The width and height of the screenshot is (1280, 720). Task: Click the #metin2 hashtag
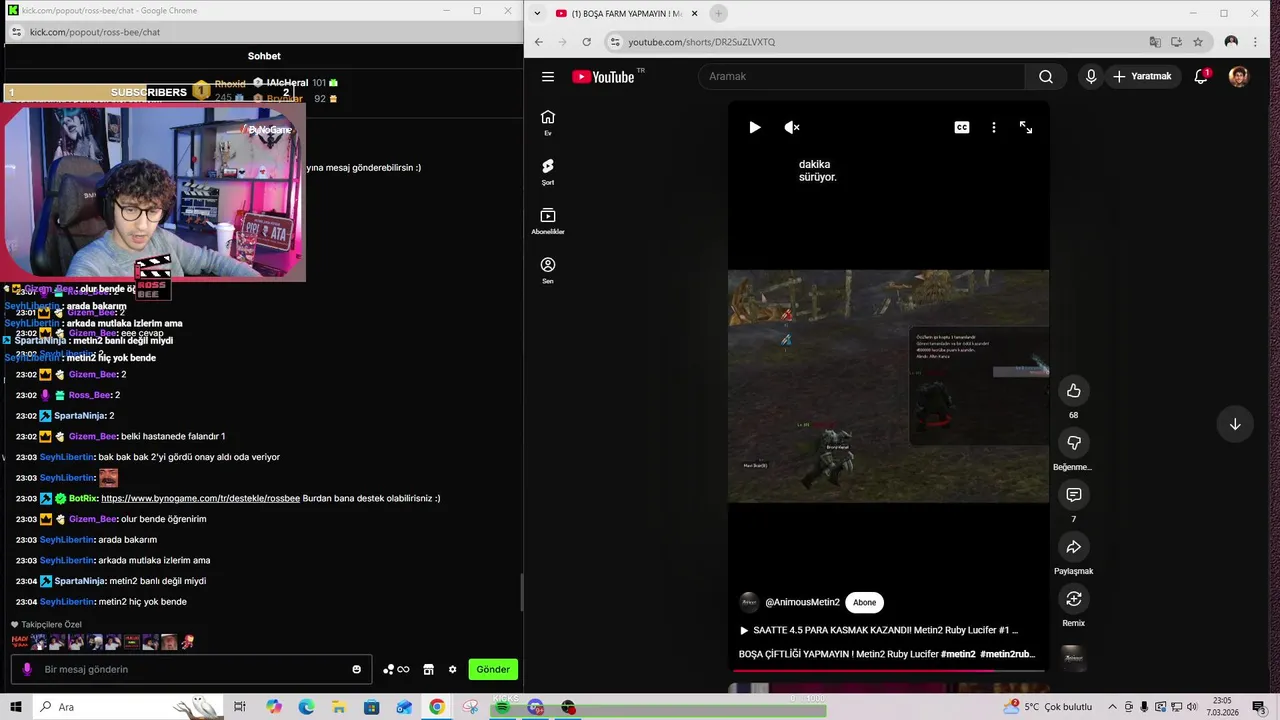point(958,654)
